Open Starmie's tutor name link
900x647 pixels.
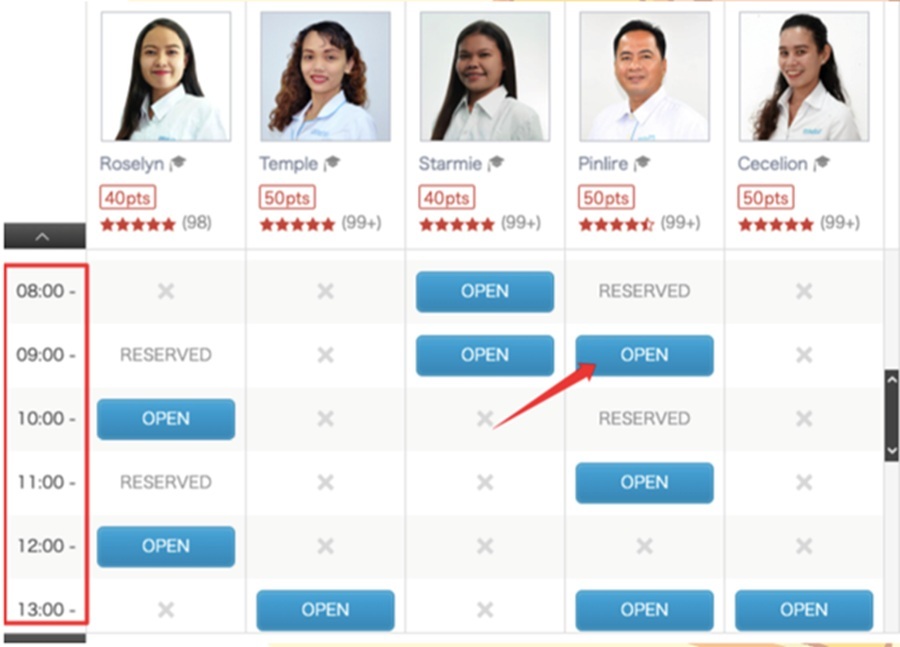450,164
